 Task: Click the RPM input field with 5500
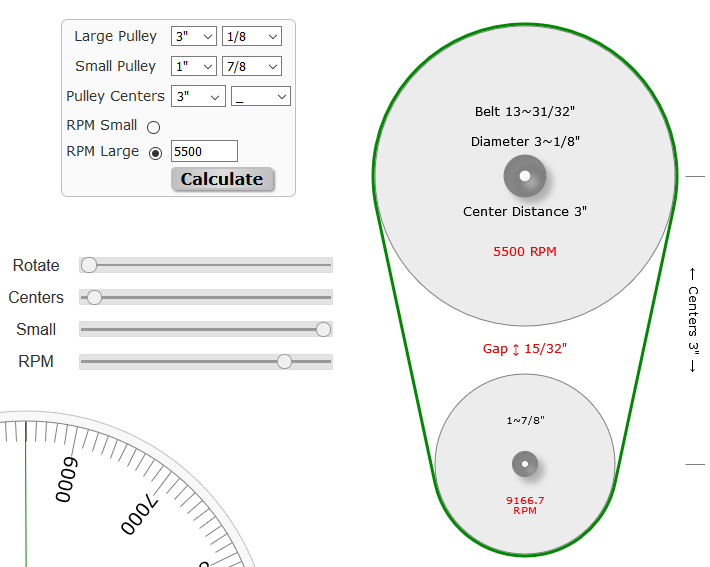click(x=204, y=151)
